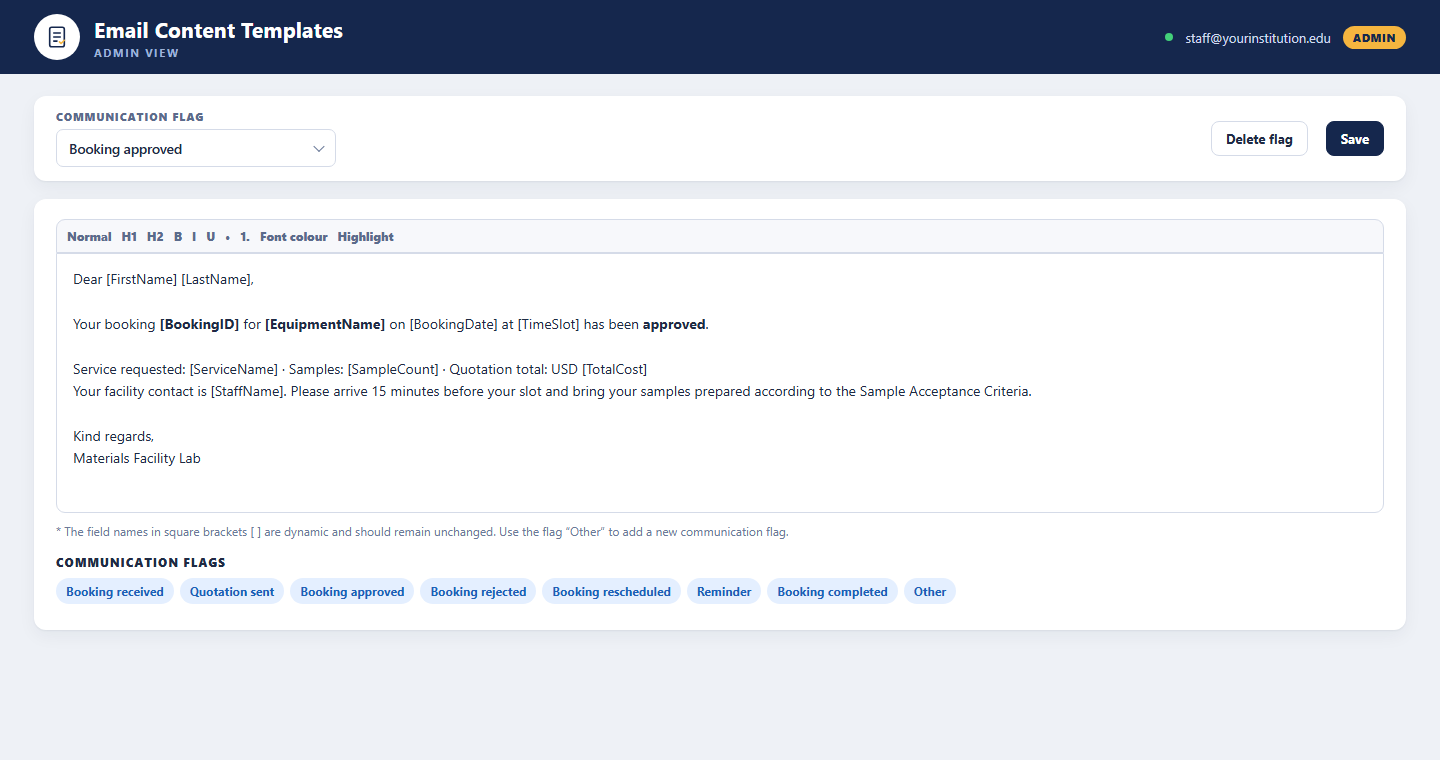Insert a numbered list

tap(245, 237)
